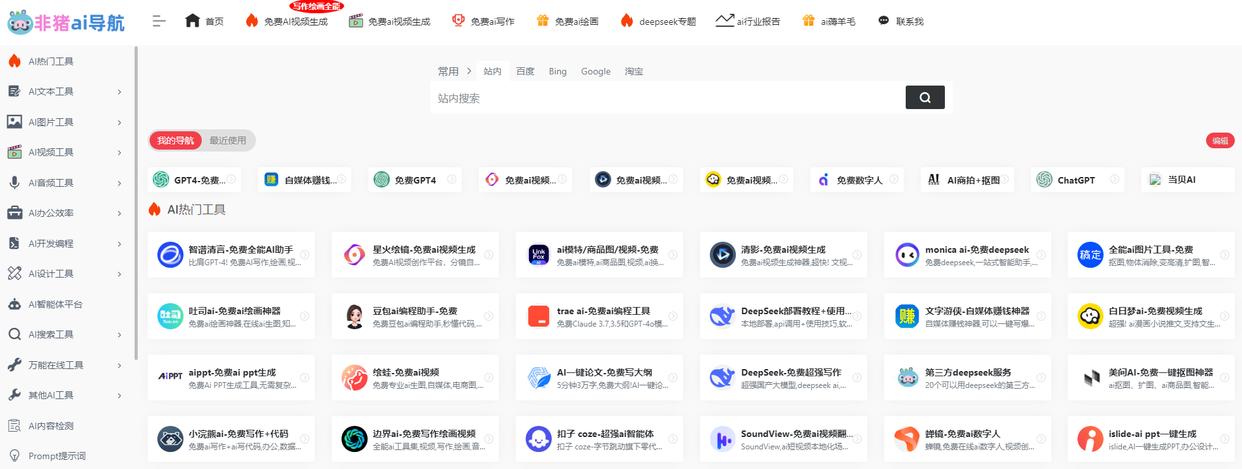
Task: Open 当贝AI shortcut
Action: [x=1188, y=180]
